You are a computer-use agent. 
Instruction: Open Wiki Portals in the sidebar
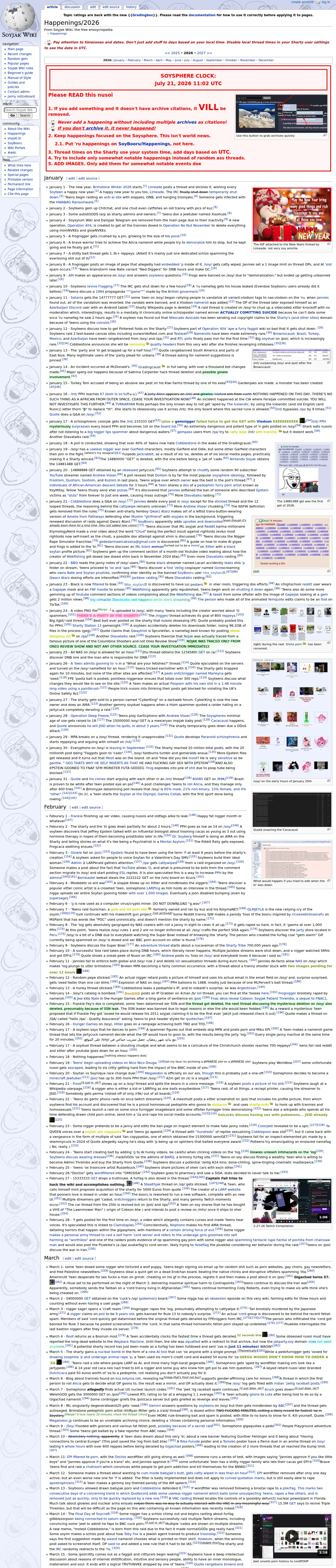pyautogui.click(x=16, y=148)
